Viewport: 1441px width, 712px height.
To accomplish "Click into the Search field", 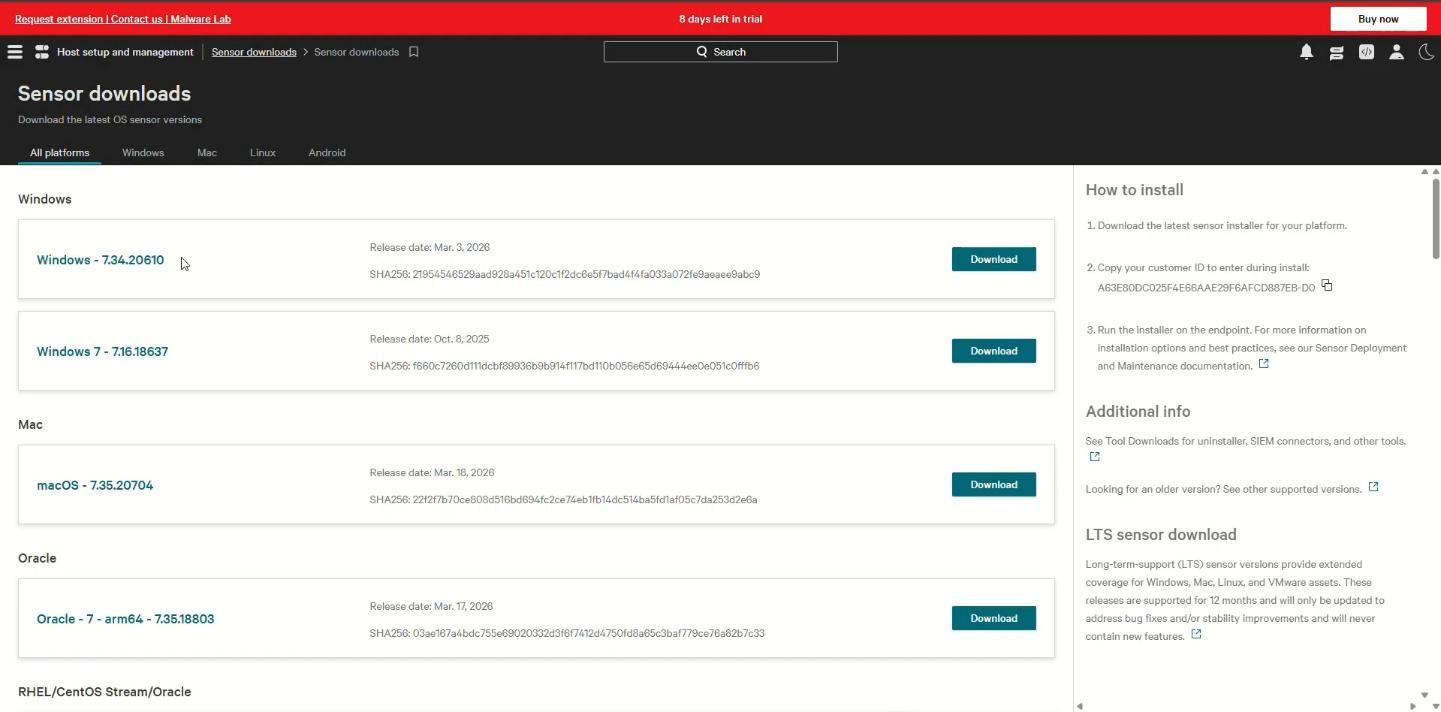I will 720,52.
